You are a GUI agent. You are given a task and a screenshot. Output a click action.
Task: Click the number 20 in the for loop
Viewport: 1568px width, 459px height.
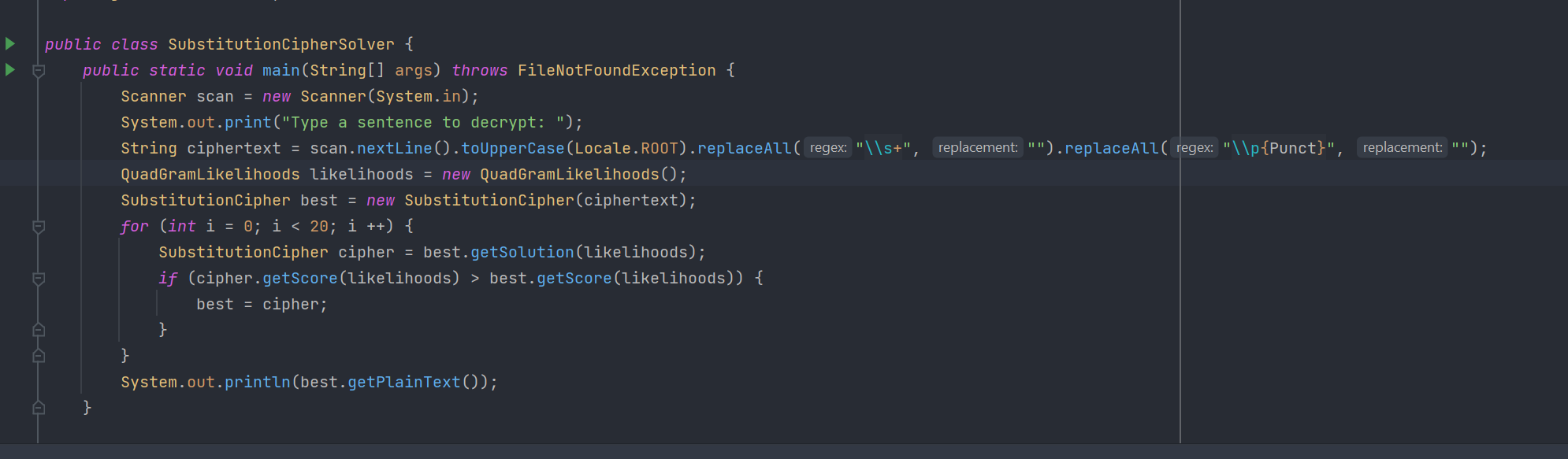pyautogui.click(x=319, y=227)
